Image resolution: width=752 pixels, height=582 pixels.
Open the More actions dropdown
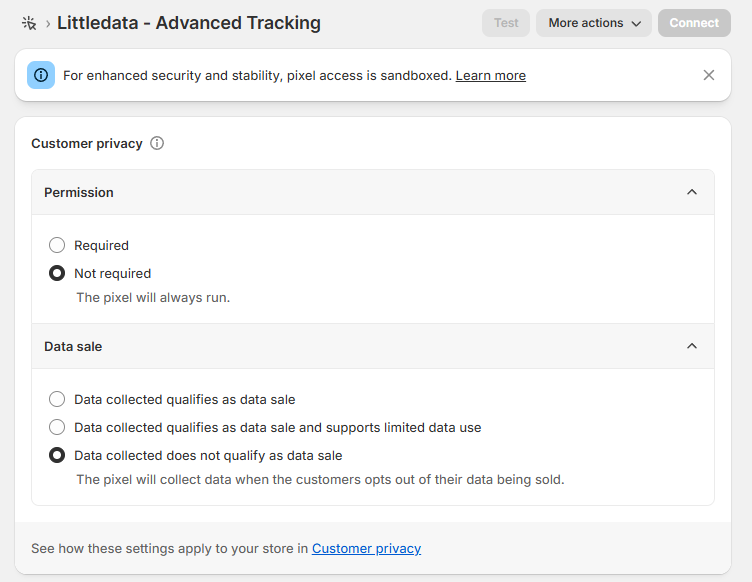click(594, 23)
